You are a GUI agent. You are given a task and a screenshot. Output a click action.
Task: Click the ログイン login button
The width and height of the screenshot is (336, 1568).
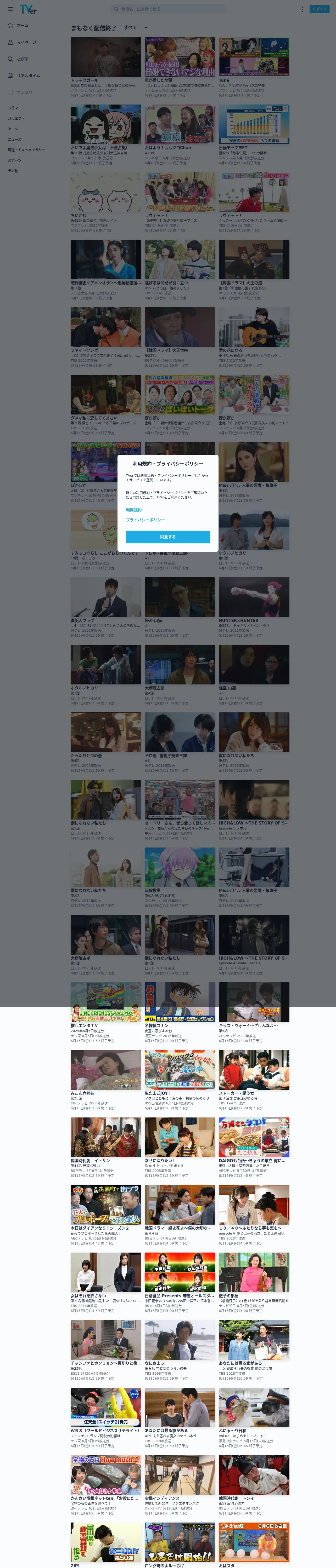319,9
